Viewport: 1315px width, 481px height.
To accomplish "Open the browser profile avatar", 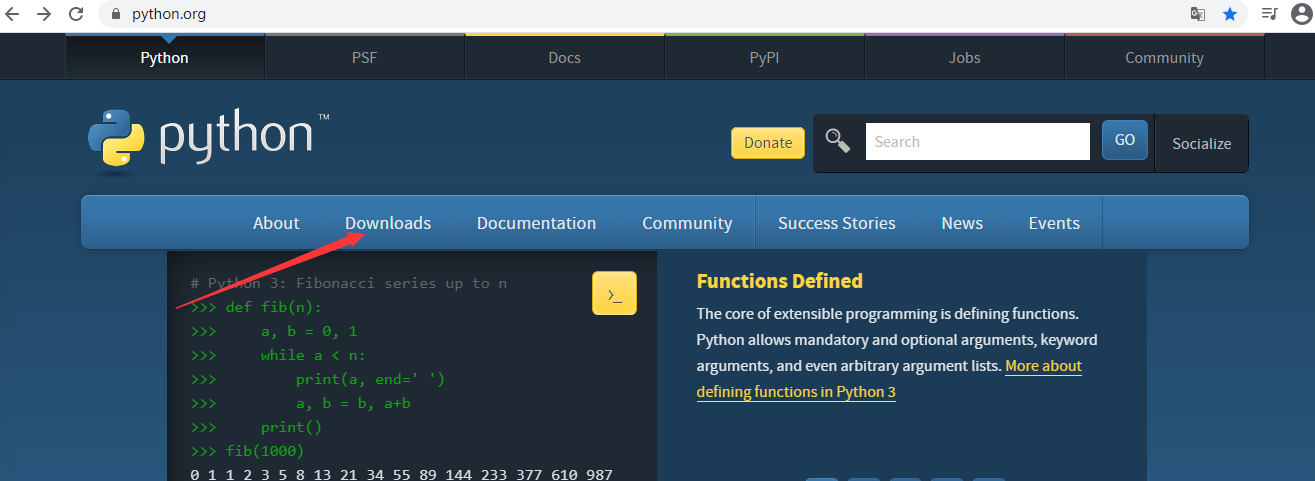I will 1301,14.
